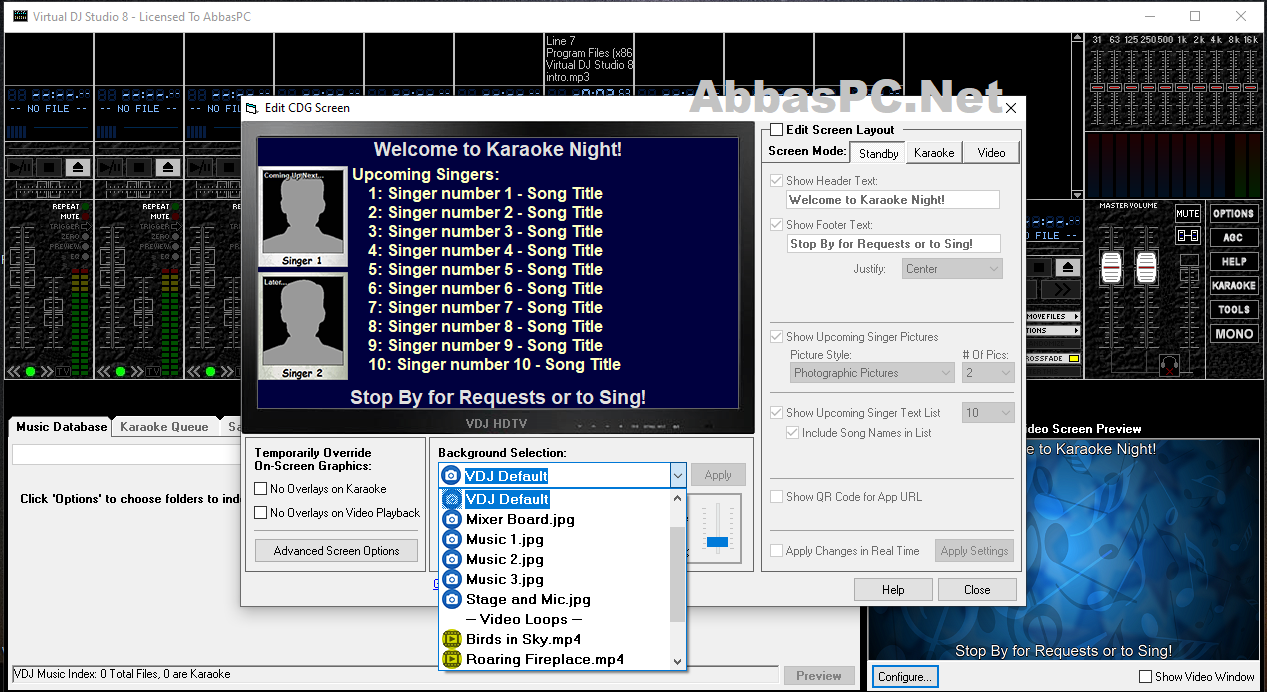Click the channel link icon under master MUTE

[1187, 236]
